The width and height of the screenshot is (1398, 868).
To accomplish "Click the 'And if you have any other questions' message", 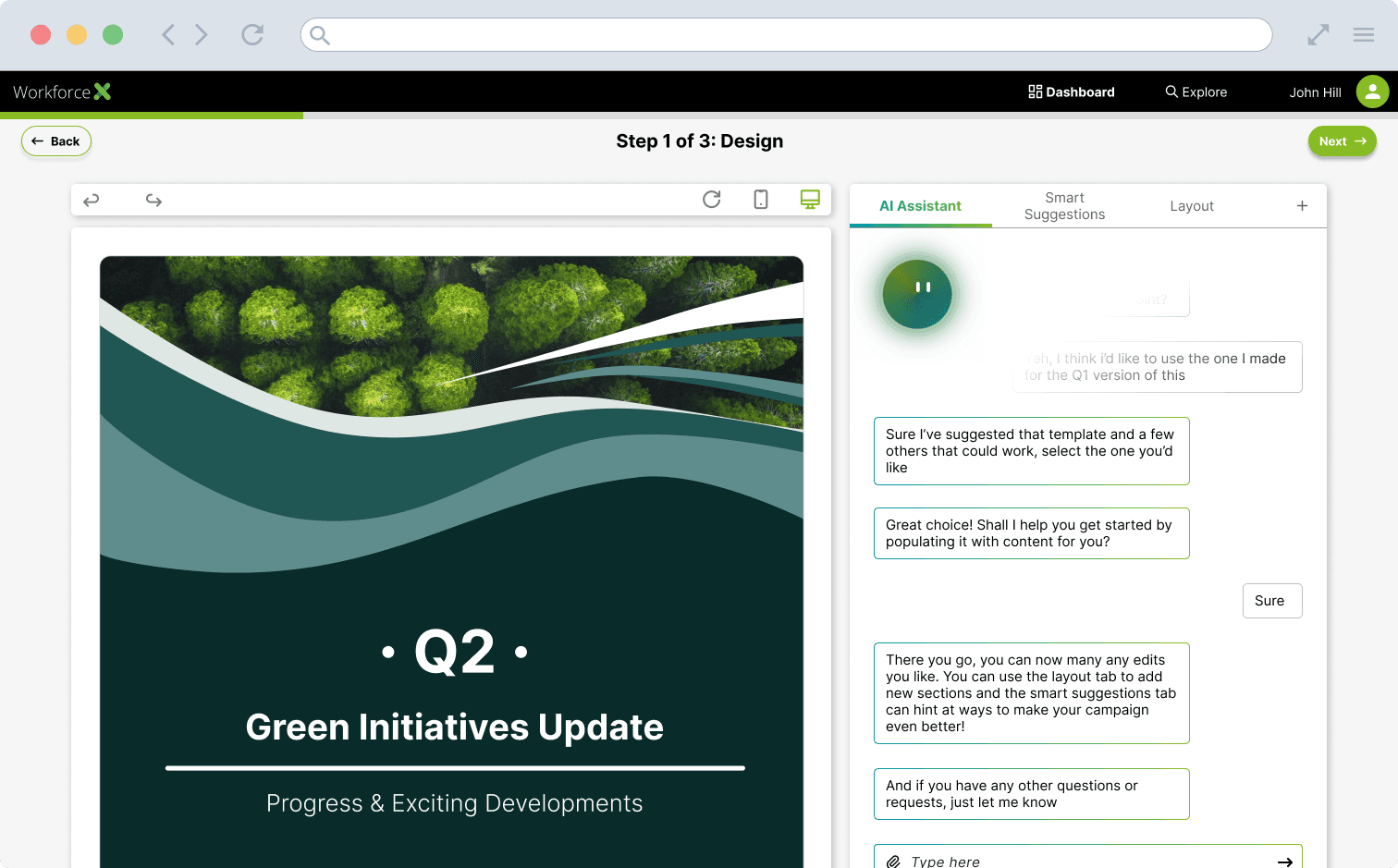I will click(x=1032, y=794).
